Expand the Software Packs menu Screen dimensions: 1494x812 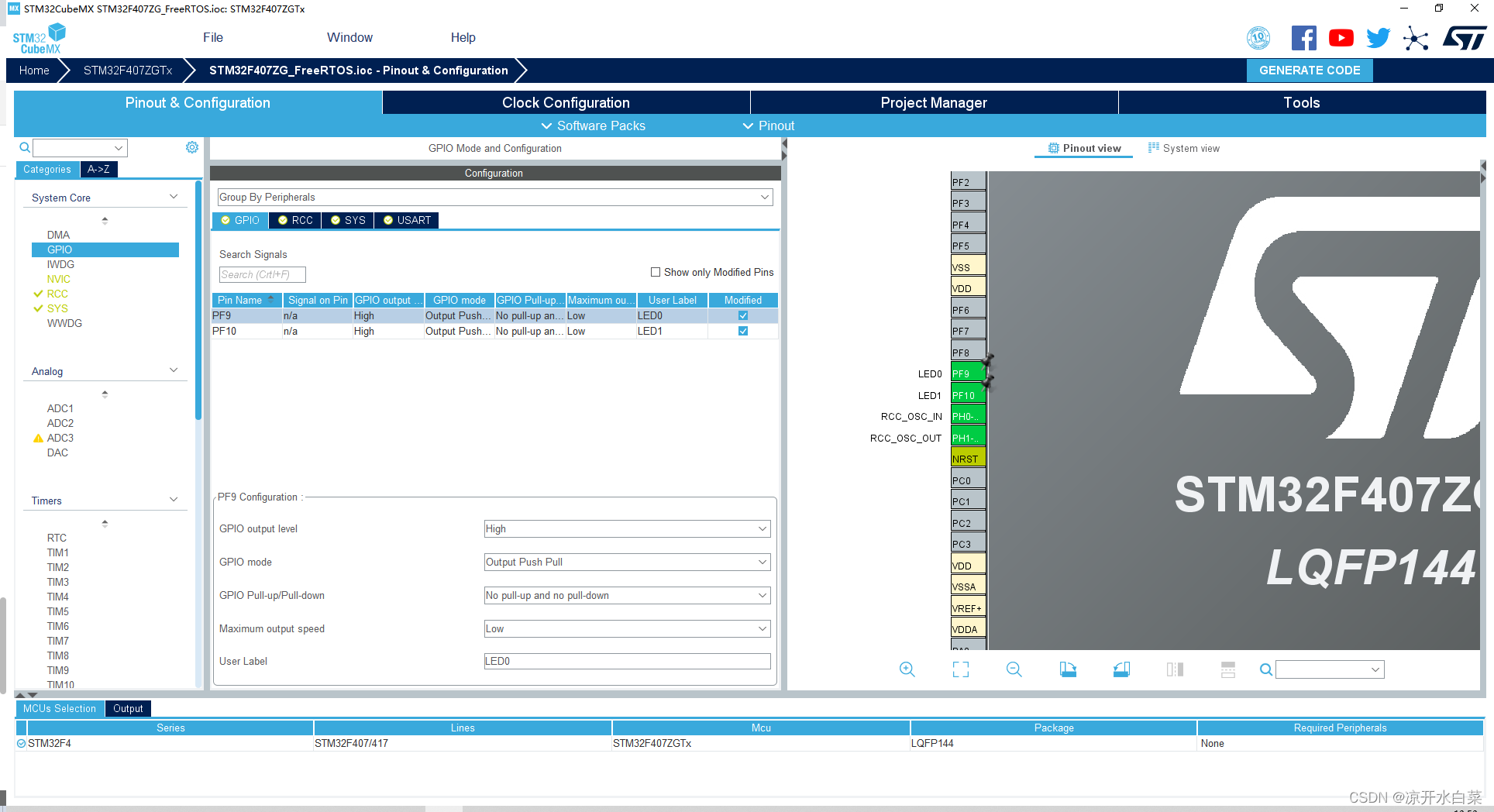(x=593, y=126)
